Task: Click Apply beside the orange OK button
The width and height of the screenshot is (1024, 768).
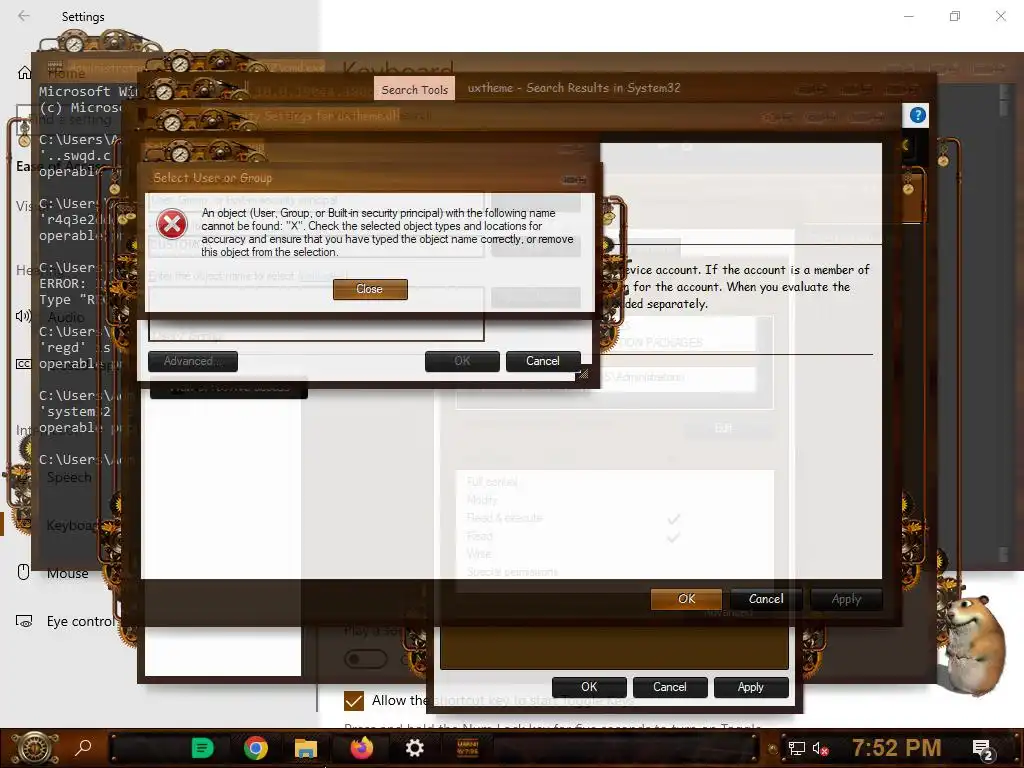Action: 846,599
